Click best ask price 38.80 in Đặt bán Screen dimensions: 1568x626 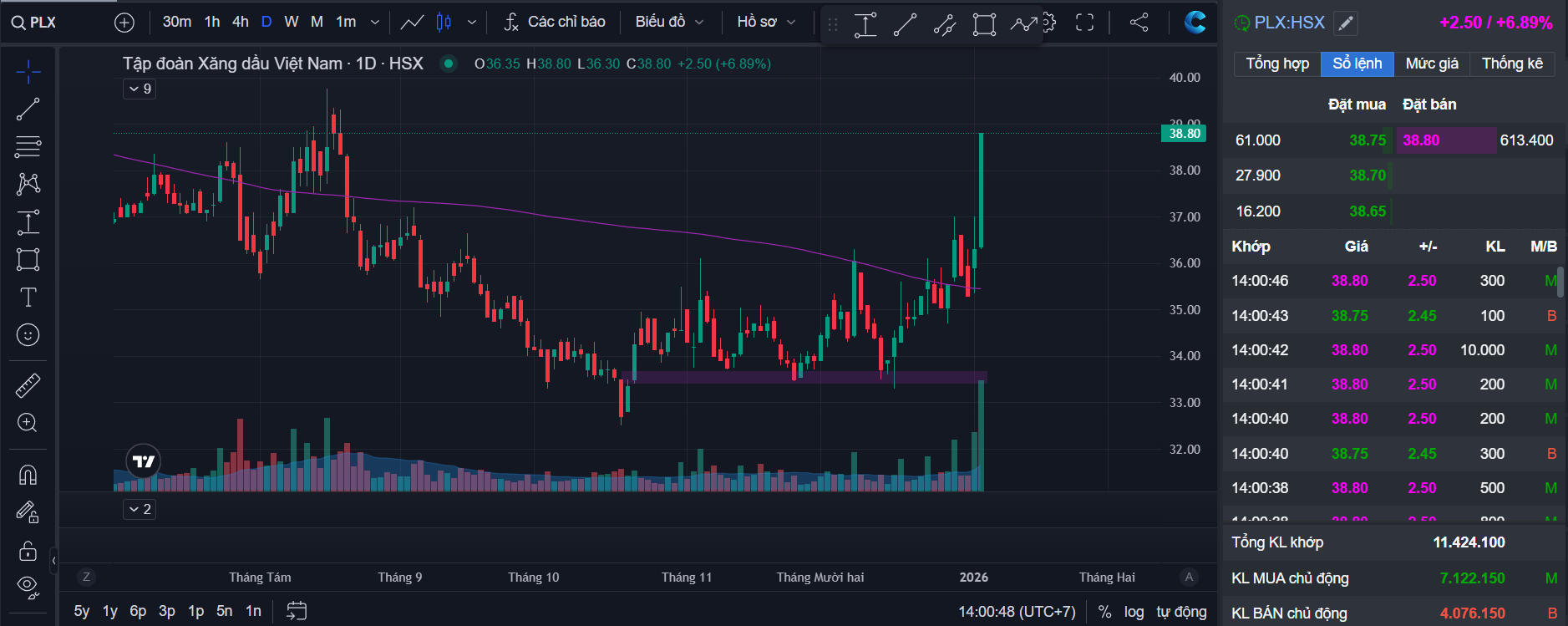point(1421,140)
